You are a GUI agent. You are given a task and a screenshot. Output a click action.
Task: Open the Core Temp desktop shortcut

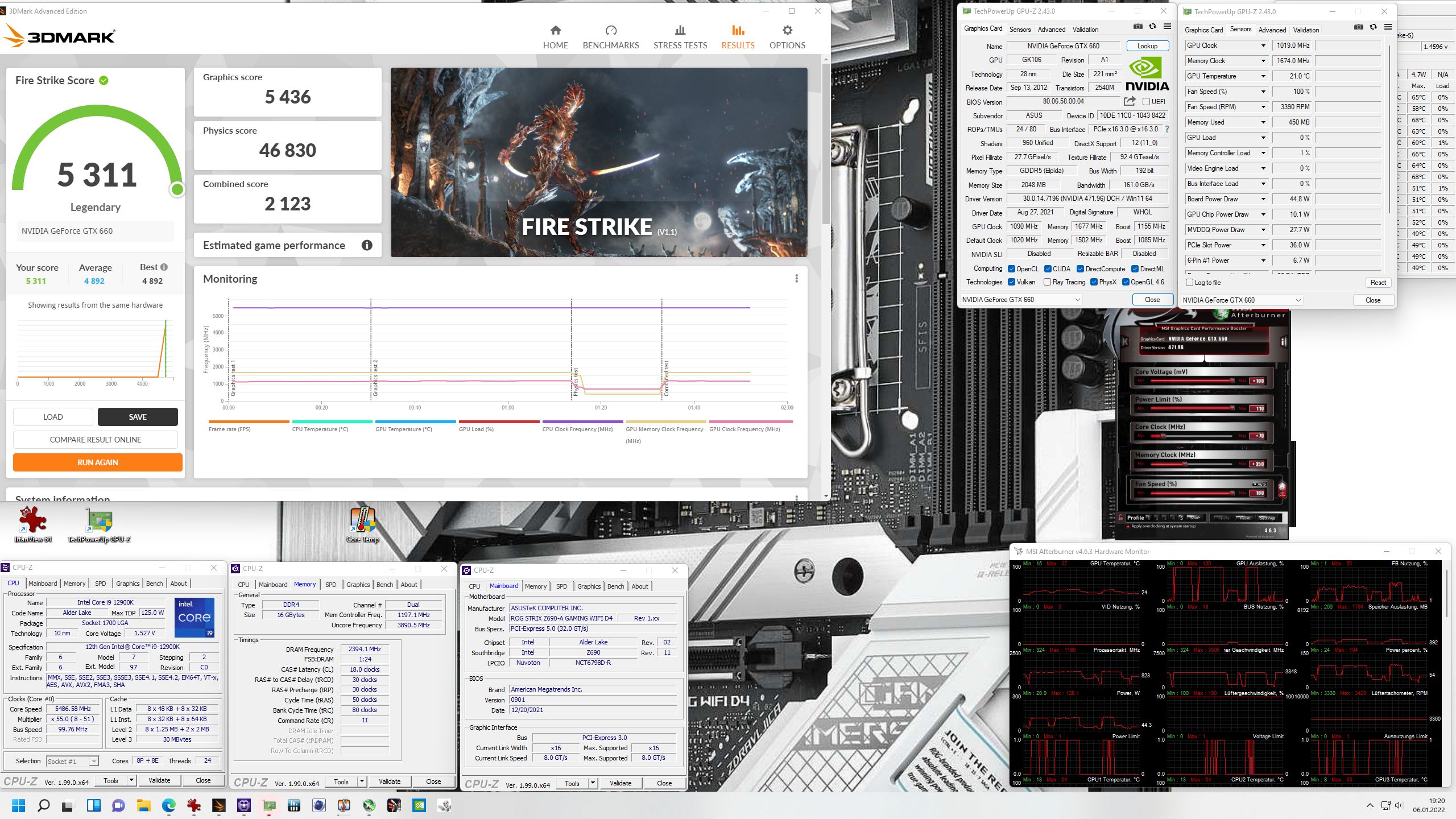[x=362, y=525]
